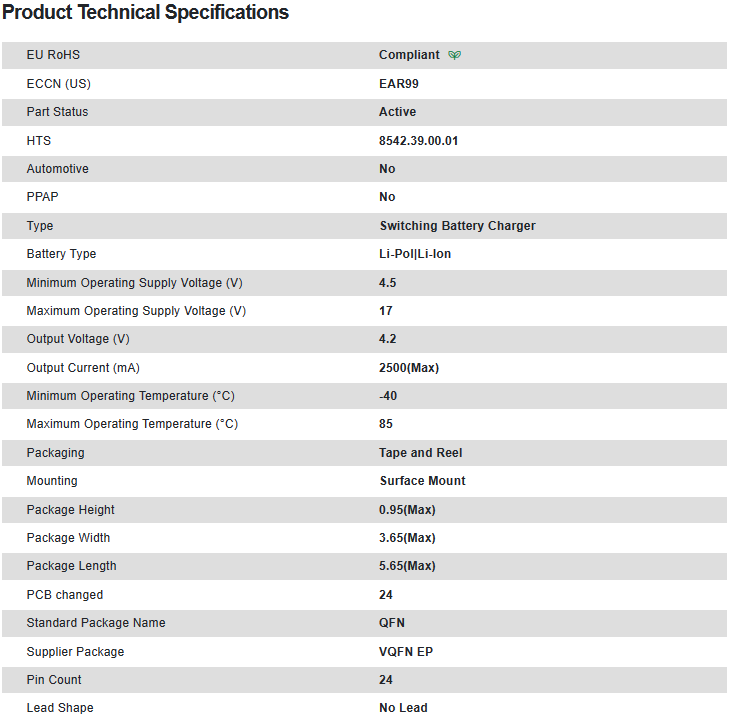The width and height of the screenshot is (730, 721).
Task: Click the Package Length 5.65(Max) value
Action: coord(407,566)
